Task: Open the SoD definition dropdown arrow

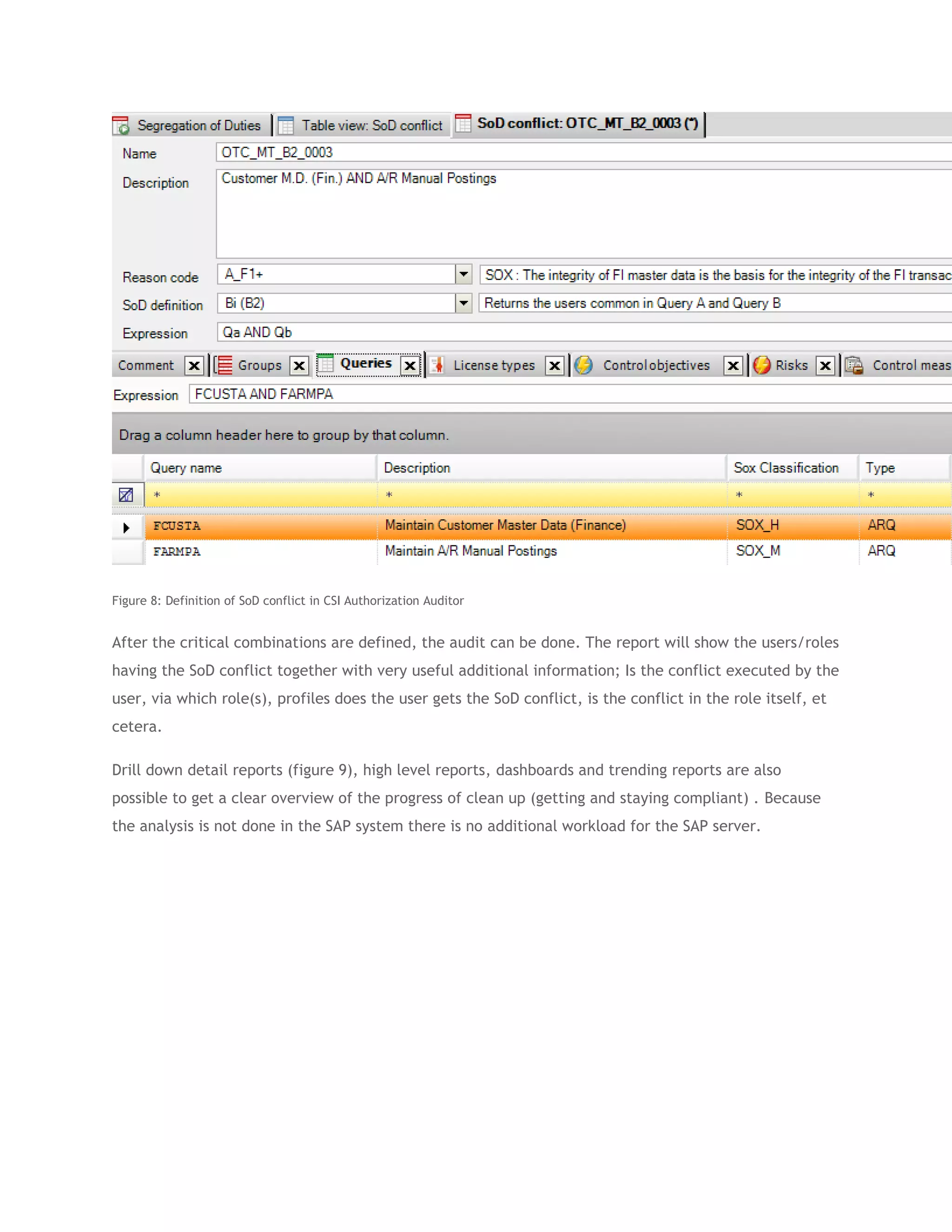Action: pos(463,304)
